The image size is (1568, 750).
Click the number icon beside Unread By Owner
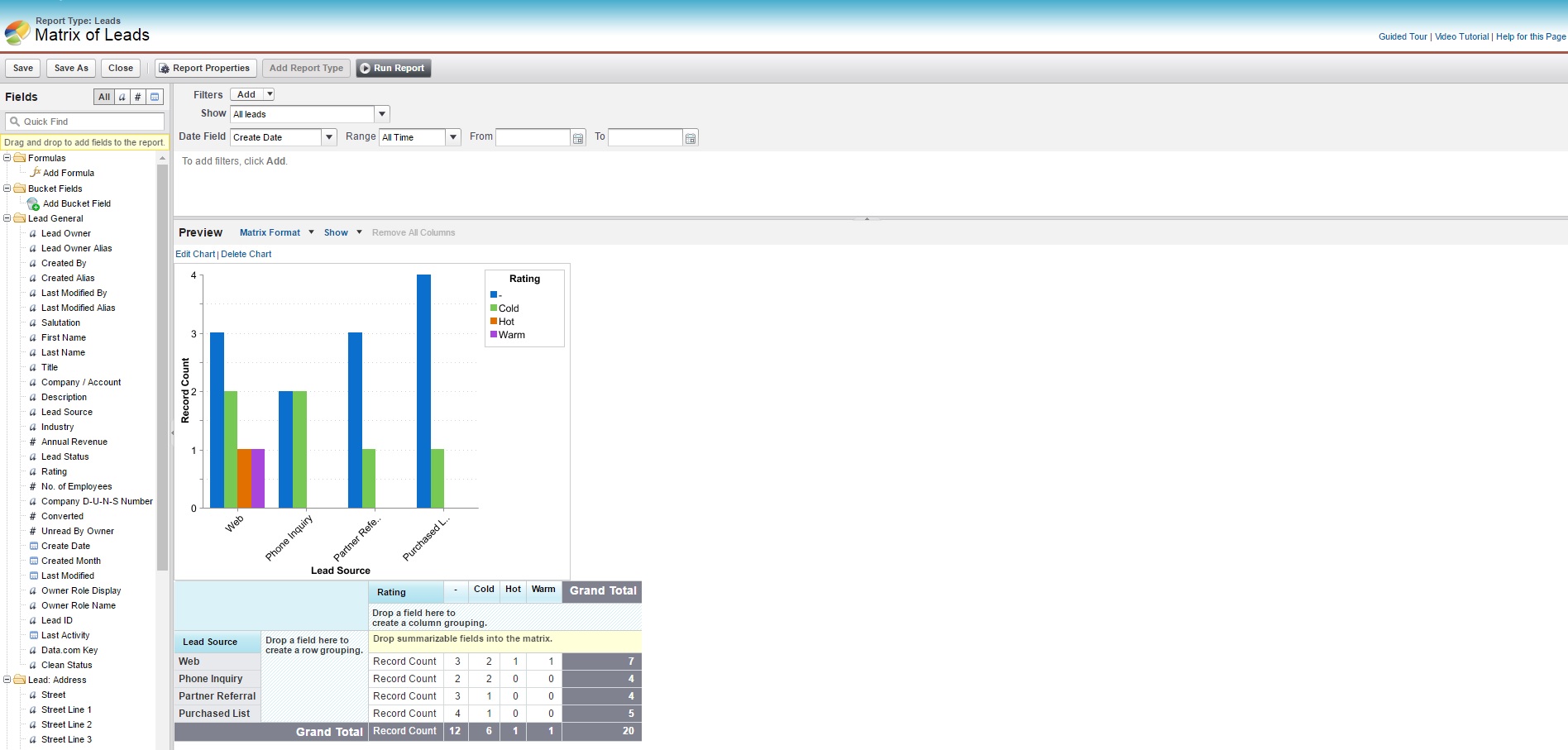(x=33, y=531)
